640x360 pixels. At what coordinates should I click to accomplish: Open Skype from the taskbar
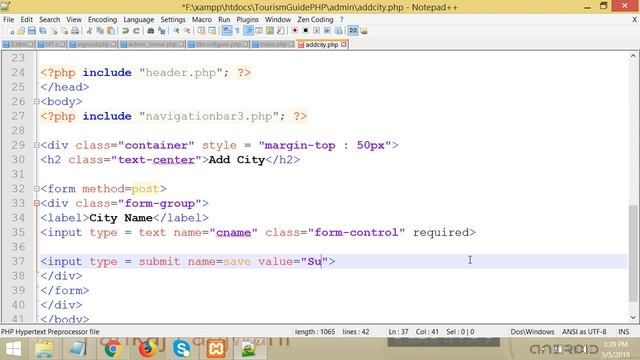coord(181,349)
